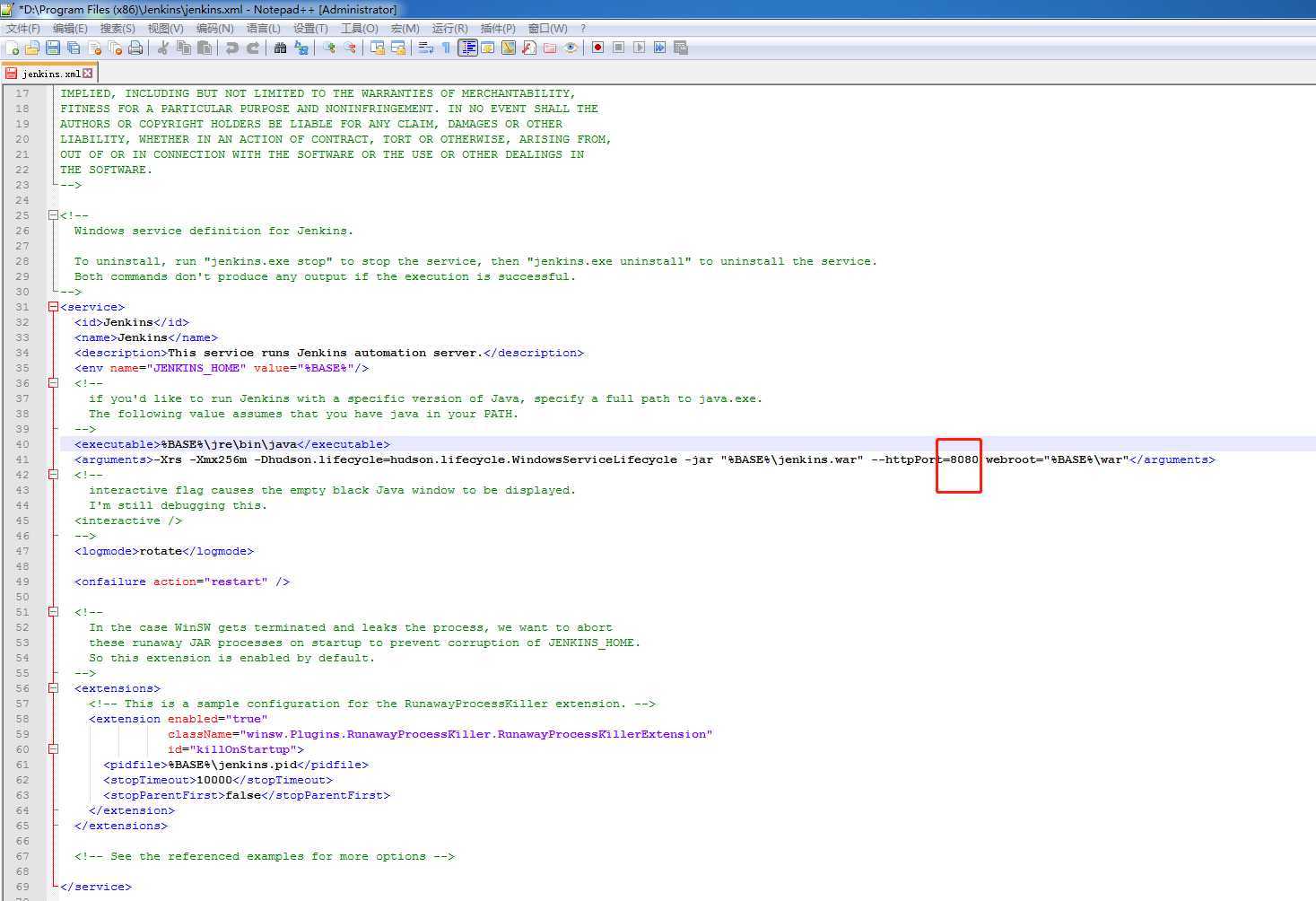Click the Replace toolbar icon
1316x901 pixels.
click(301, 48)
